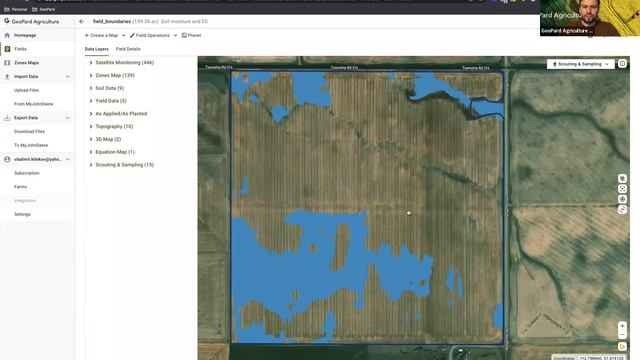
Task: Click the locate target icon on map
Action: (622, 199)
